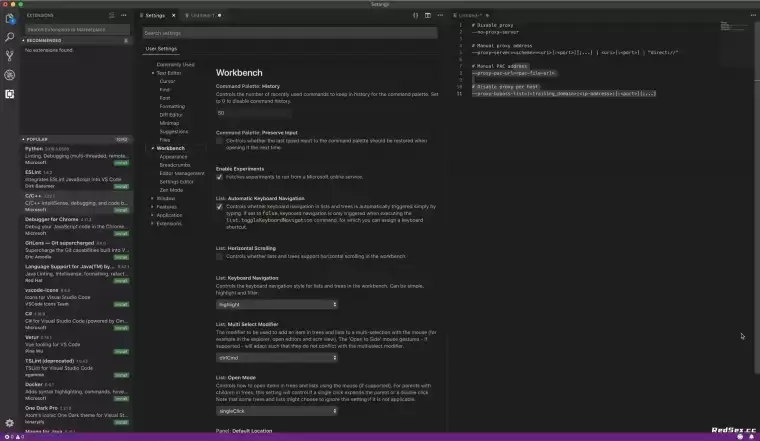
Task: Open the Manage gear menu
Action: pyautogui.click(x=9, y=423)
